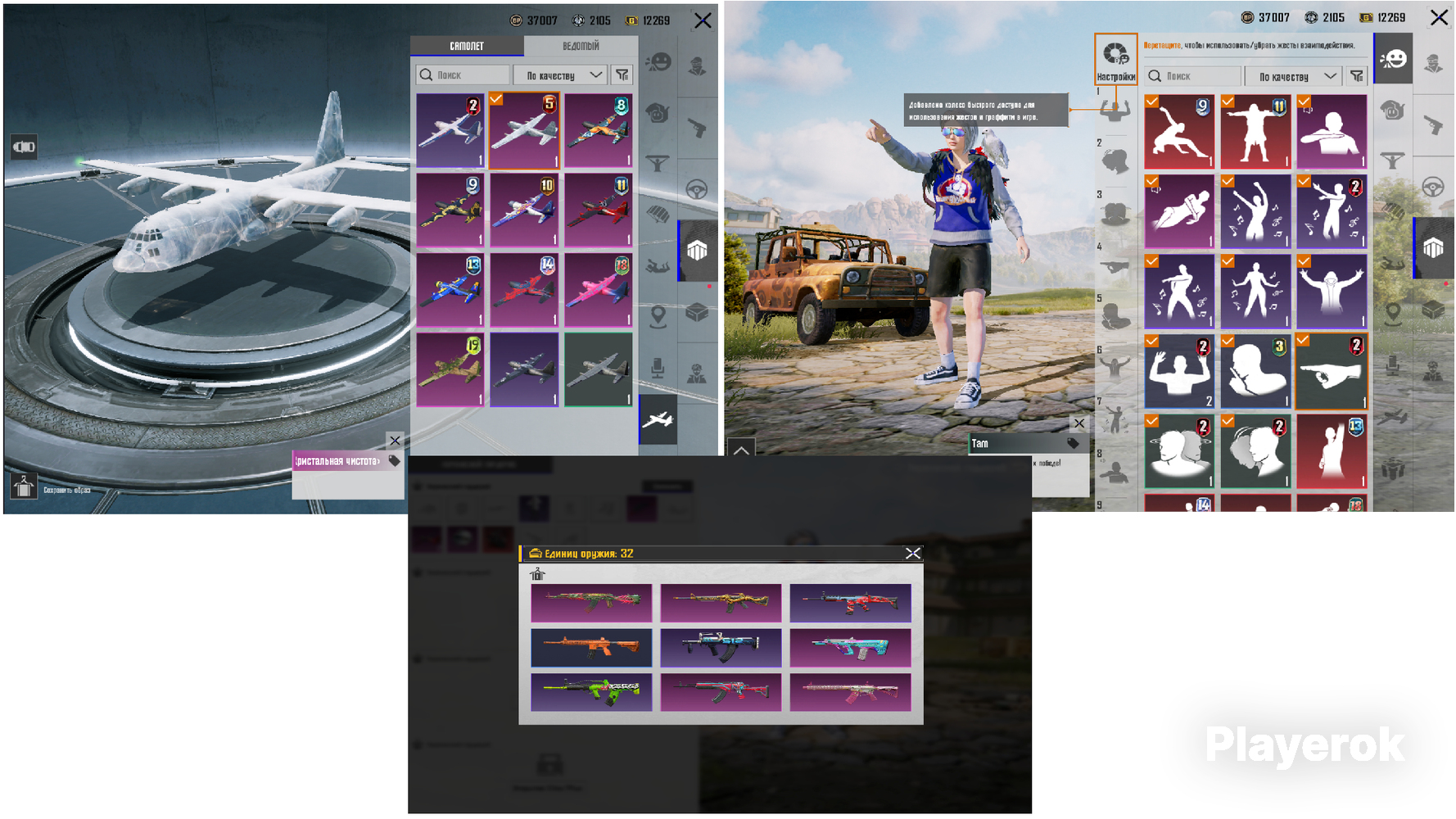Select the grey airplane on green-bordered tile
Viewport: 1456px width, 819px height.
[x=599, y=369]
